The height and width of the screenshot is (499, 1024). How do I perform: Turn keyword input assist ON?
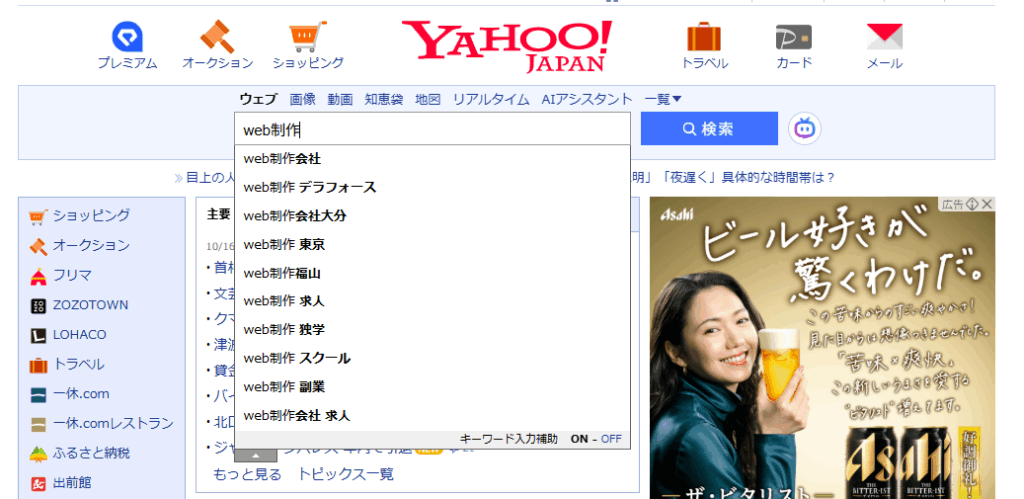click(x=579, y=439)
